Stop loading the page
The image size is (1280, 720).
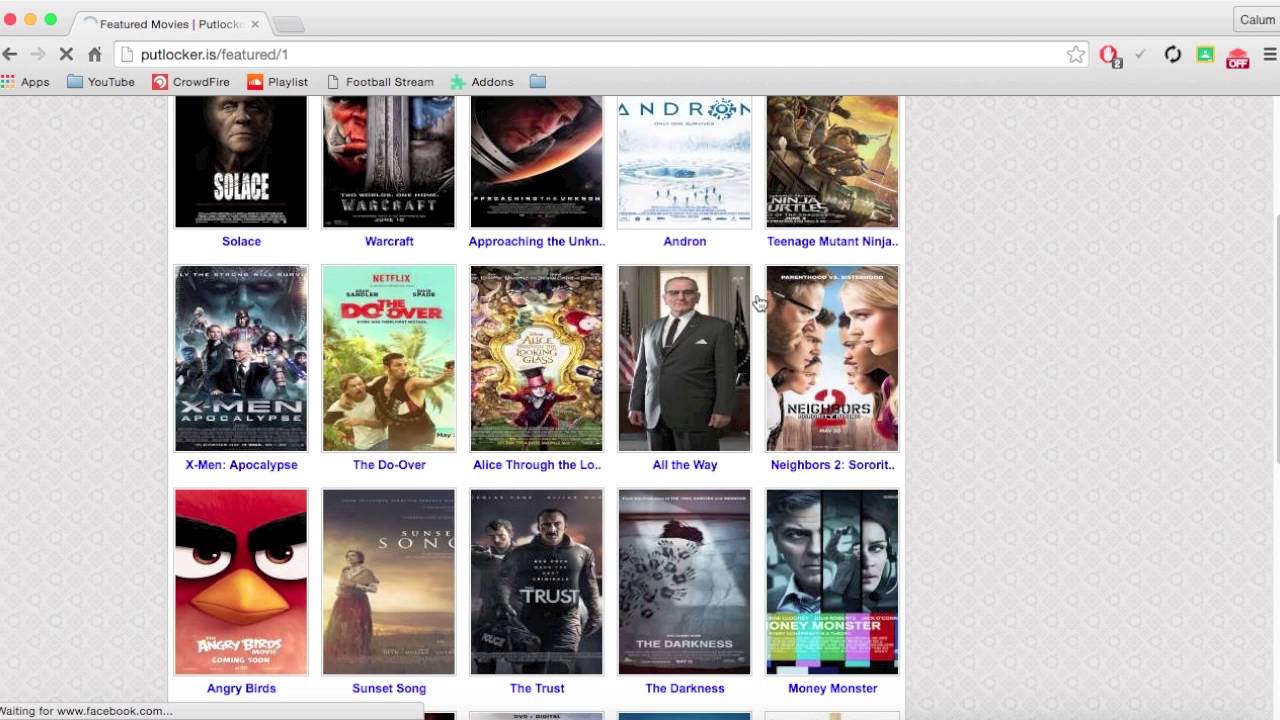(66, 54)
